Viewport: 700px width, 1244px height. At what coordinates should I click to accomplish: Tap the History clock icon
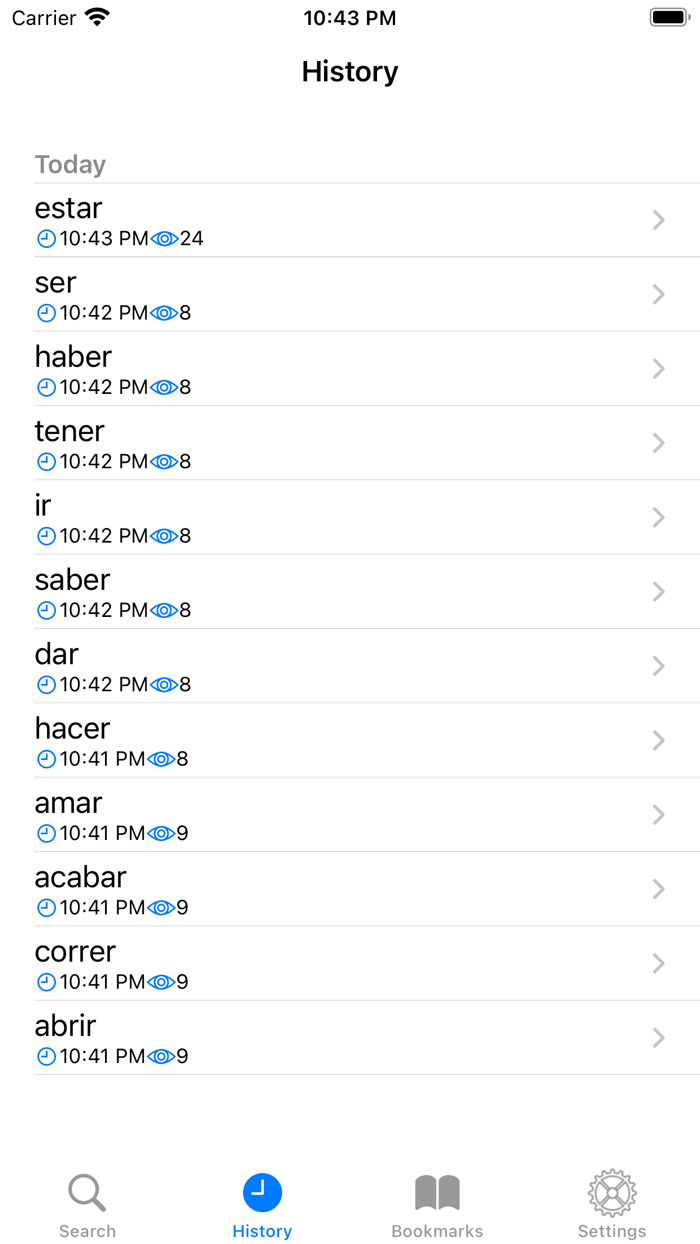262,1192
